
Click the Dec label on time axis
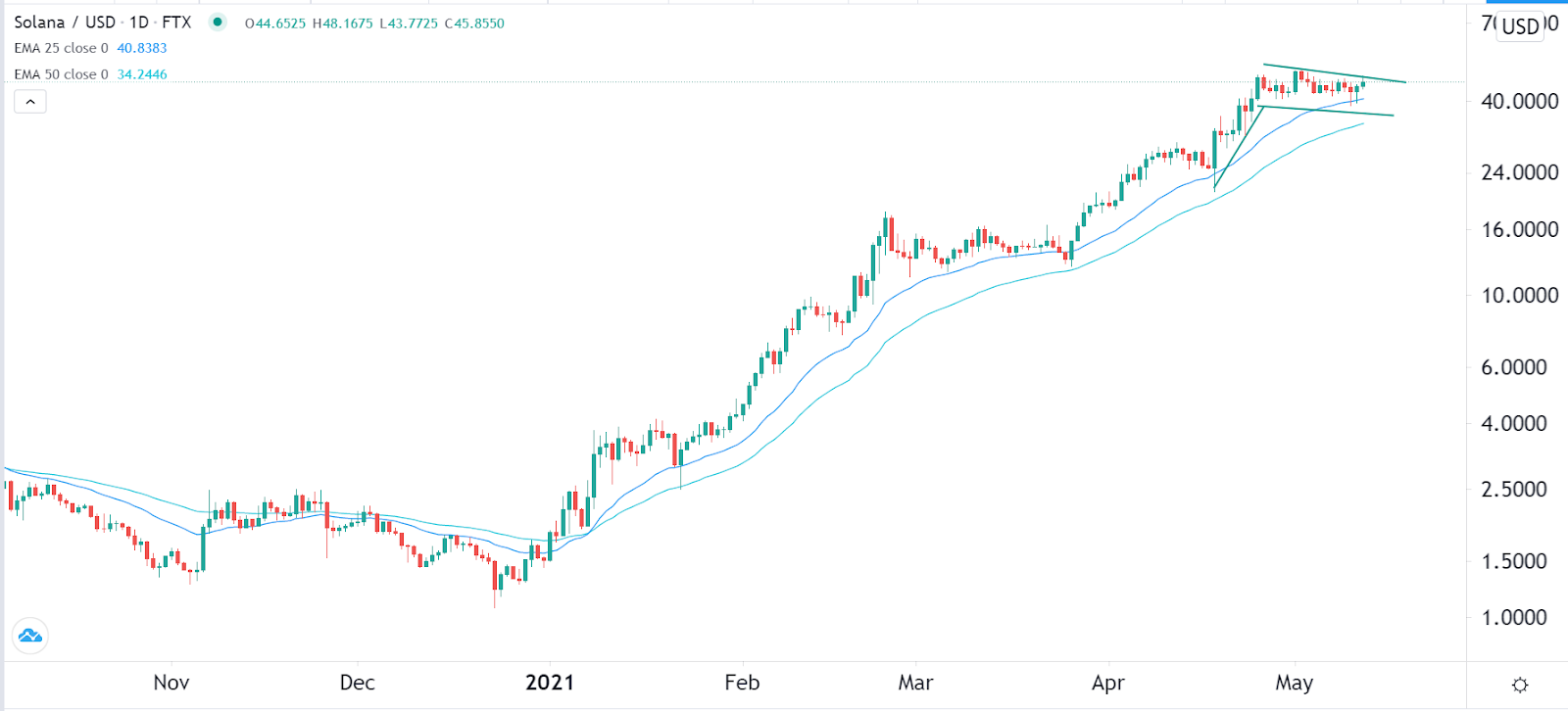358,683
